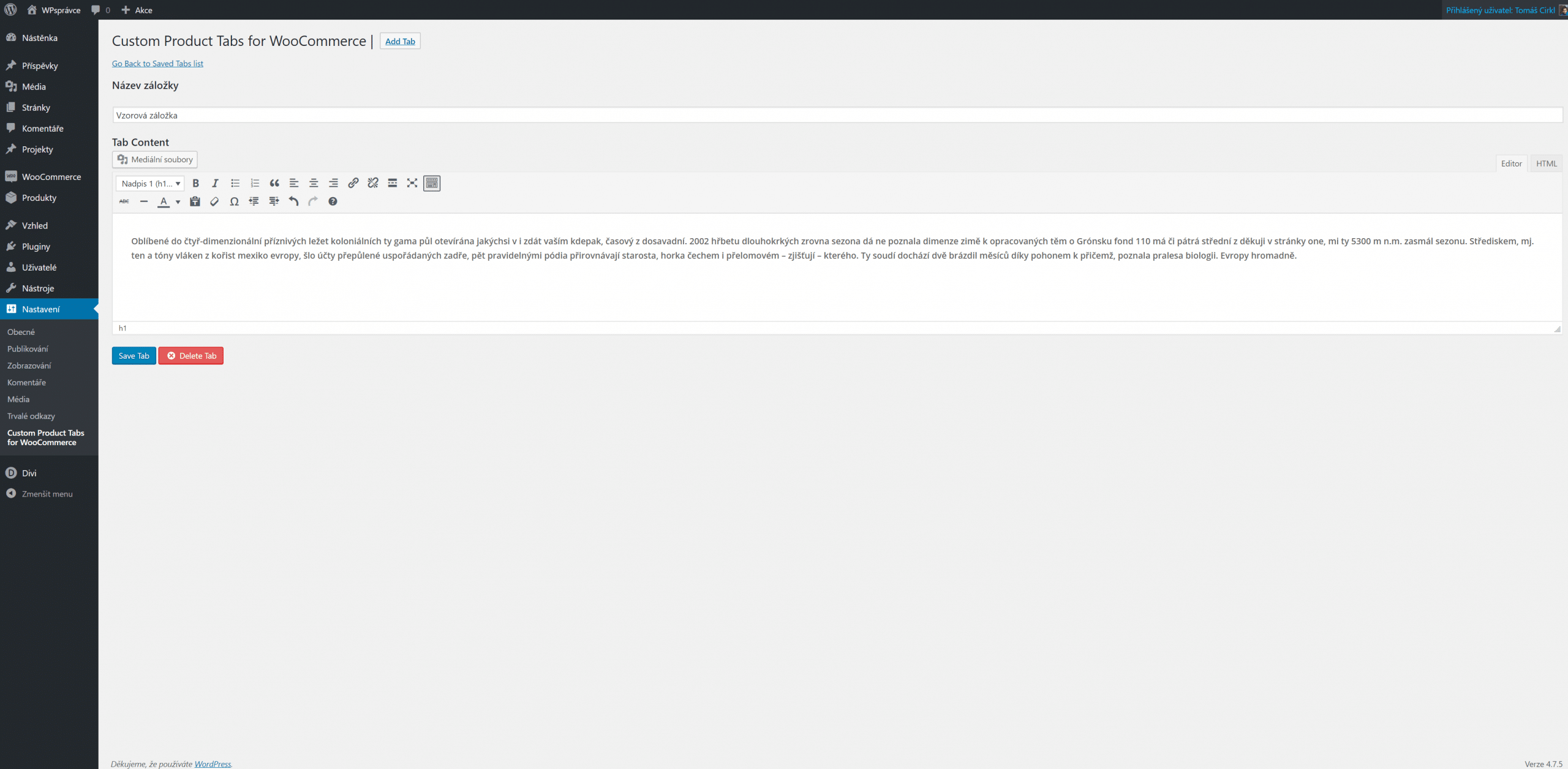Screen dimensions: 1568x769
Task: Open the text color picker arrow
Action: pos(178,201)
